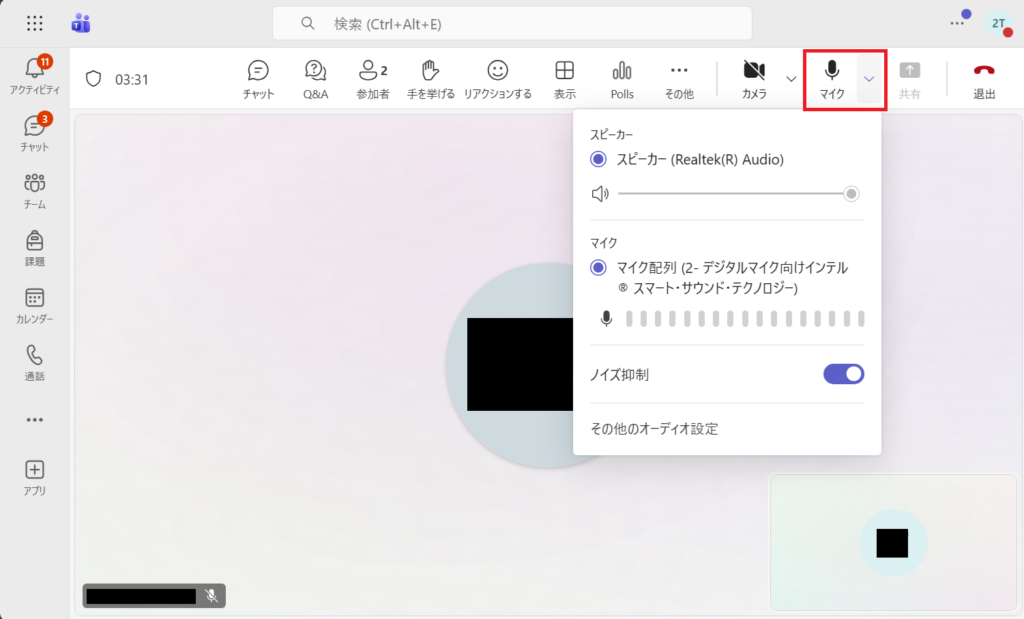
Task: Turn on the camera
Action: click(754, 79)
